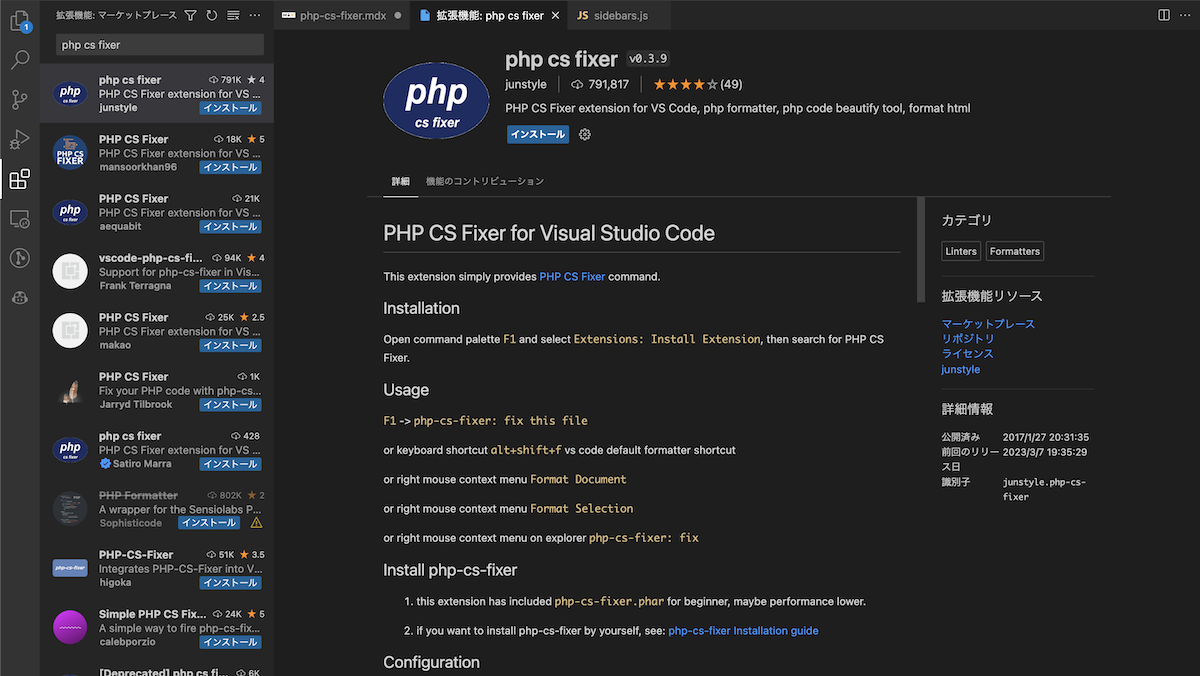Refresh the extensions list
This screenshot has width=1200, height=676.
click(x=210, y=15)
